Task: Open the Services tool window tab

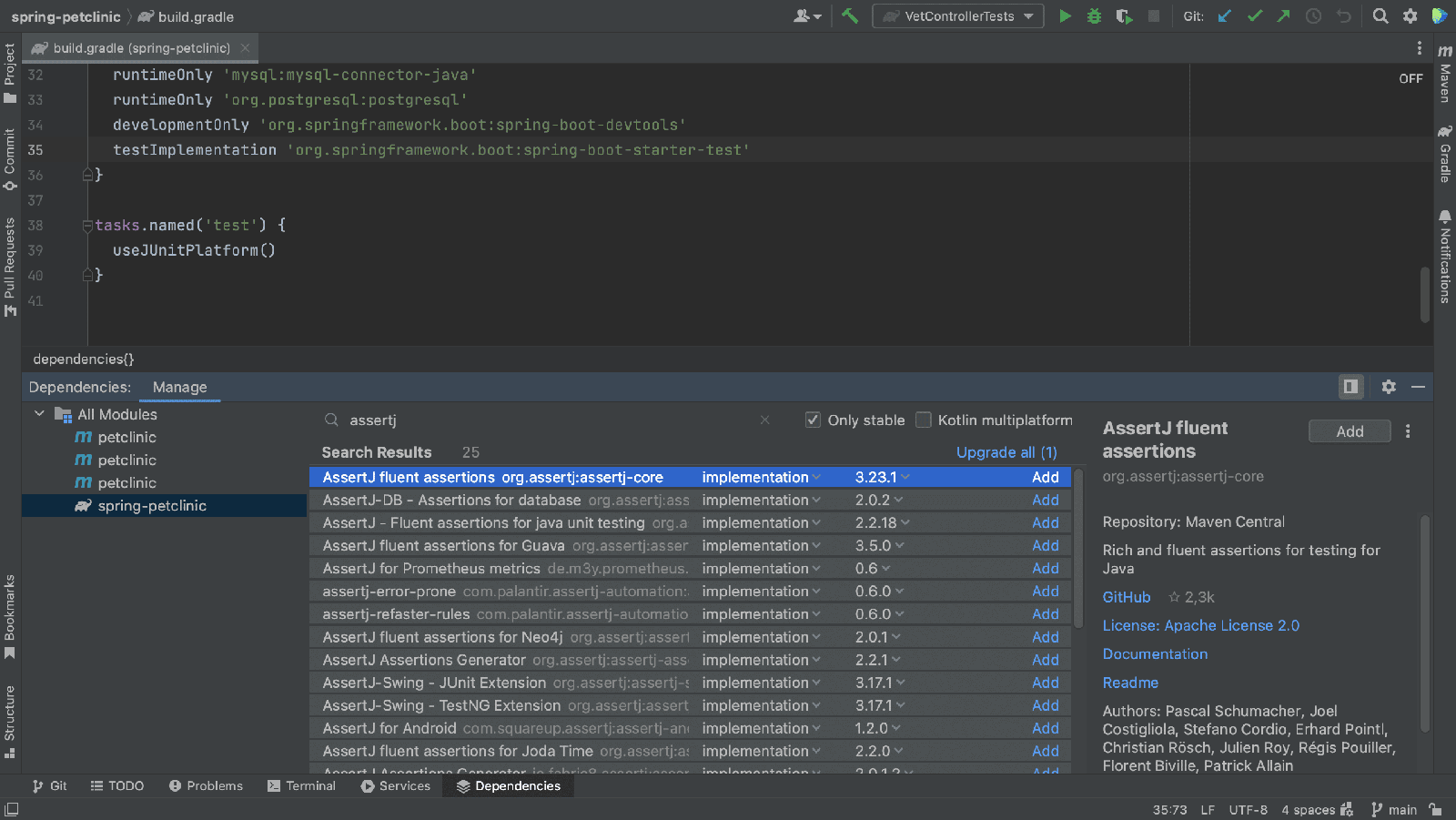Action: [395, 785]
